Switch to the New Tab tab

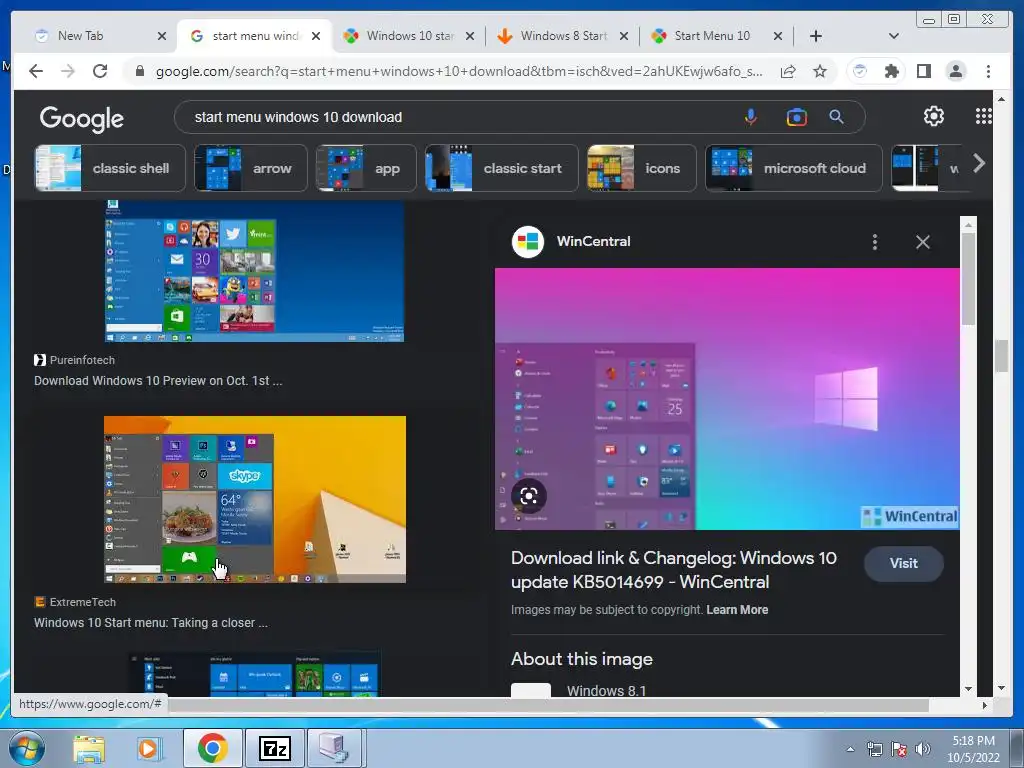point(81,36)
